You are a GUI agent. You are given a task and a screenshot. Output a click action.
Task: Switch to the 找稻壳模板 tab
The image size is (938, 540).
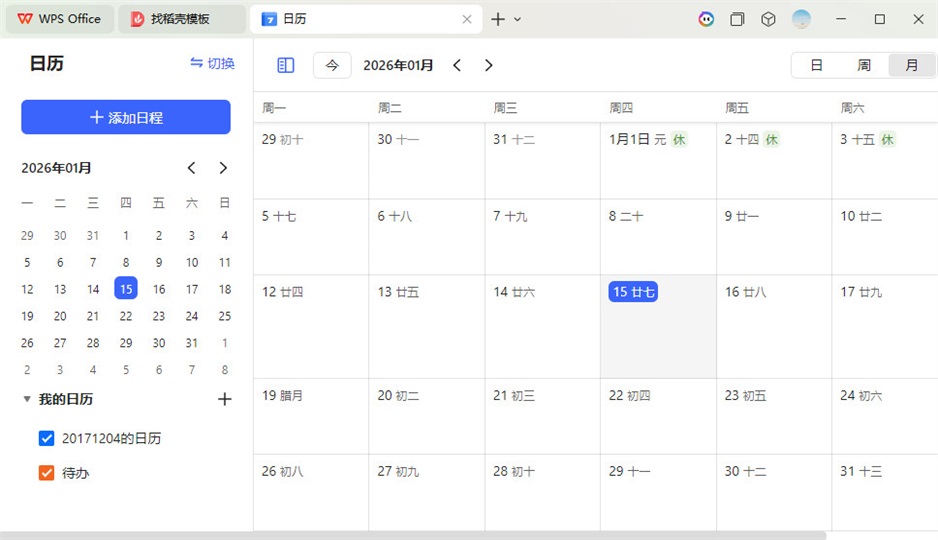[180, 19]
